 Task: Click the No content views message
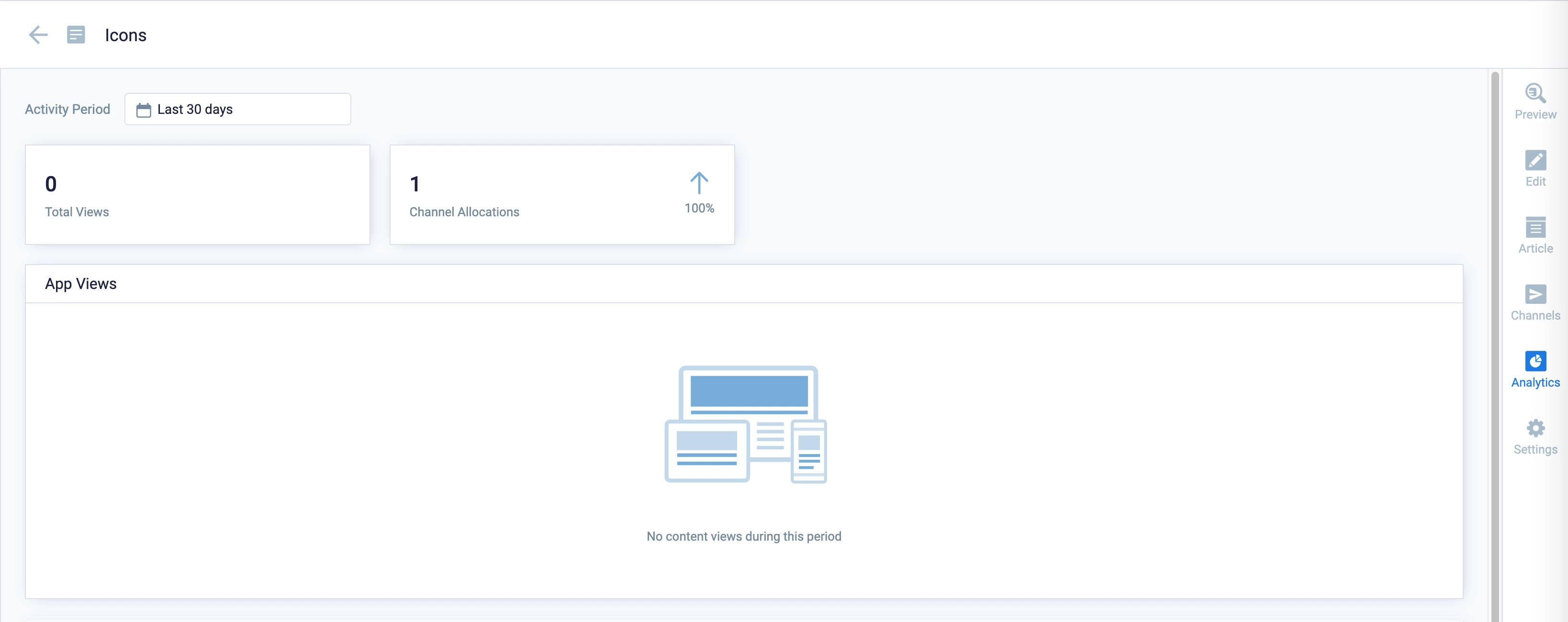pyautogui.click(x=743, y=536)
